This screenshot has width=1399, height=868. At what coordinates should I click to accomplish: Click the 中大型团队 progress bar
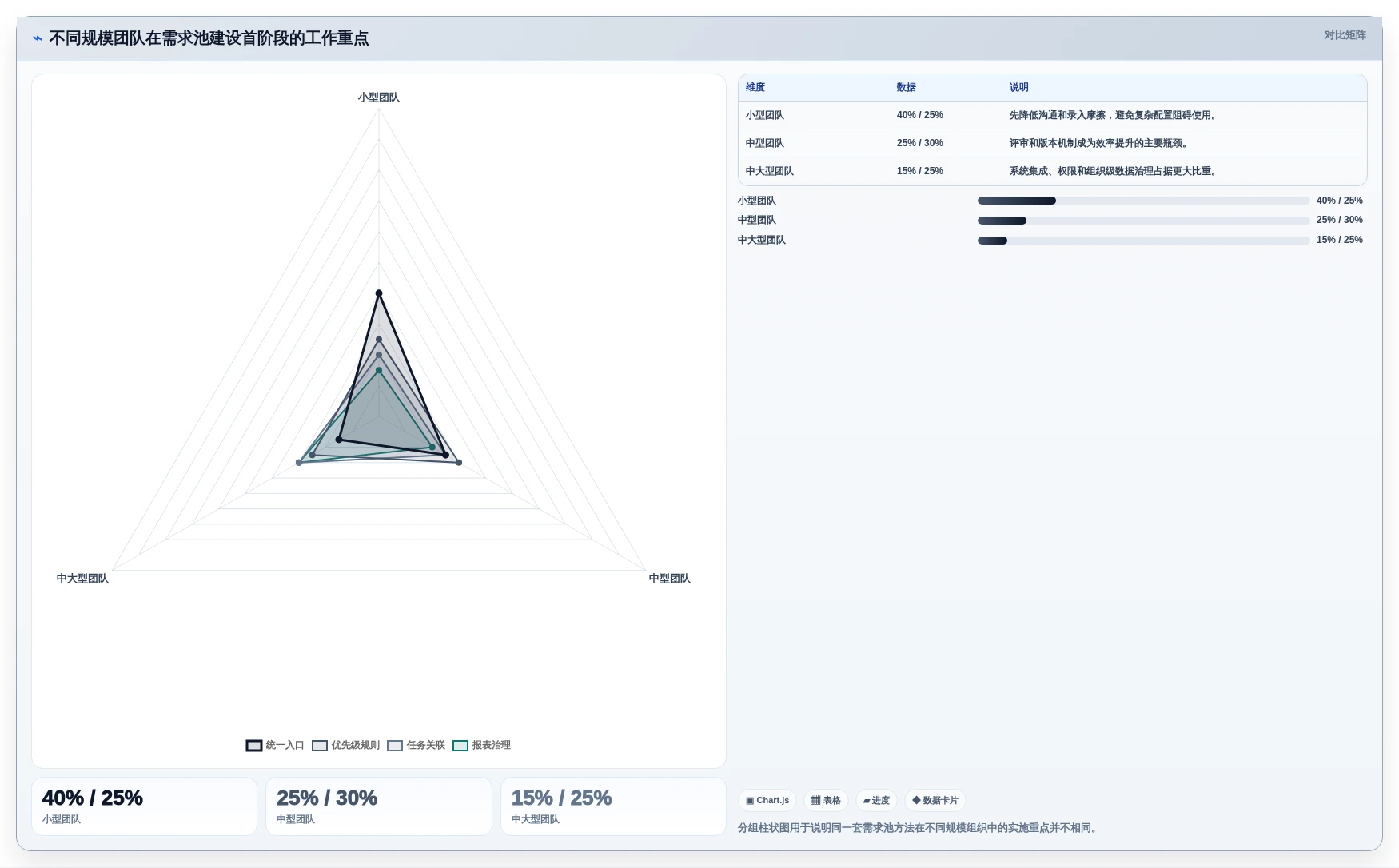[x=1143, y=241]
